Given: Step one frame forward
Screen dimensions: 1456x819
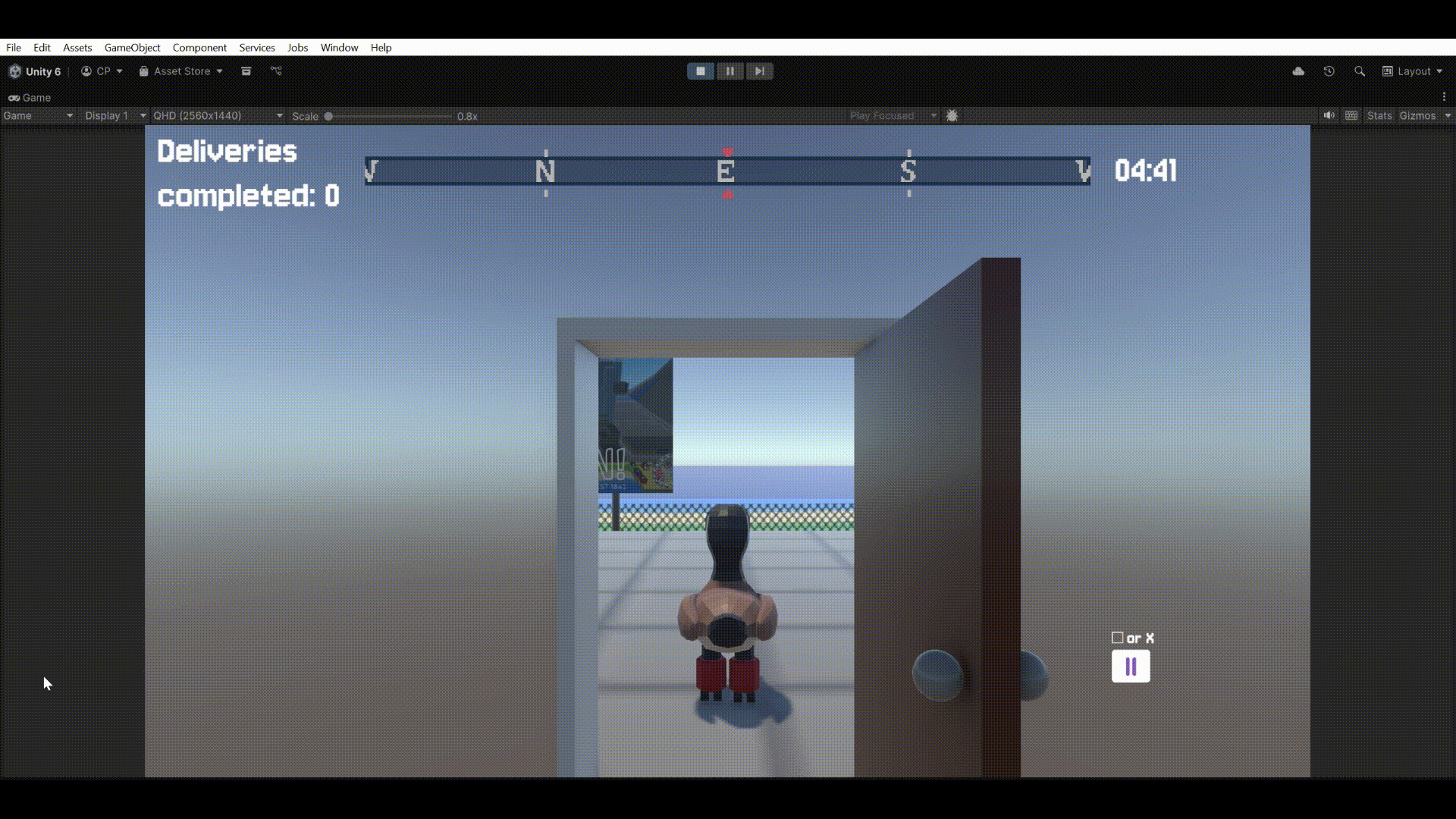Looking at the screenshot, I should (759, 71).
